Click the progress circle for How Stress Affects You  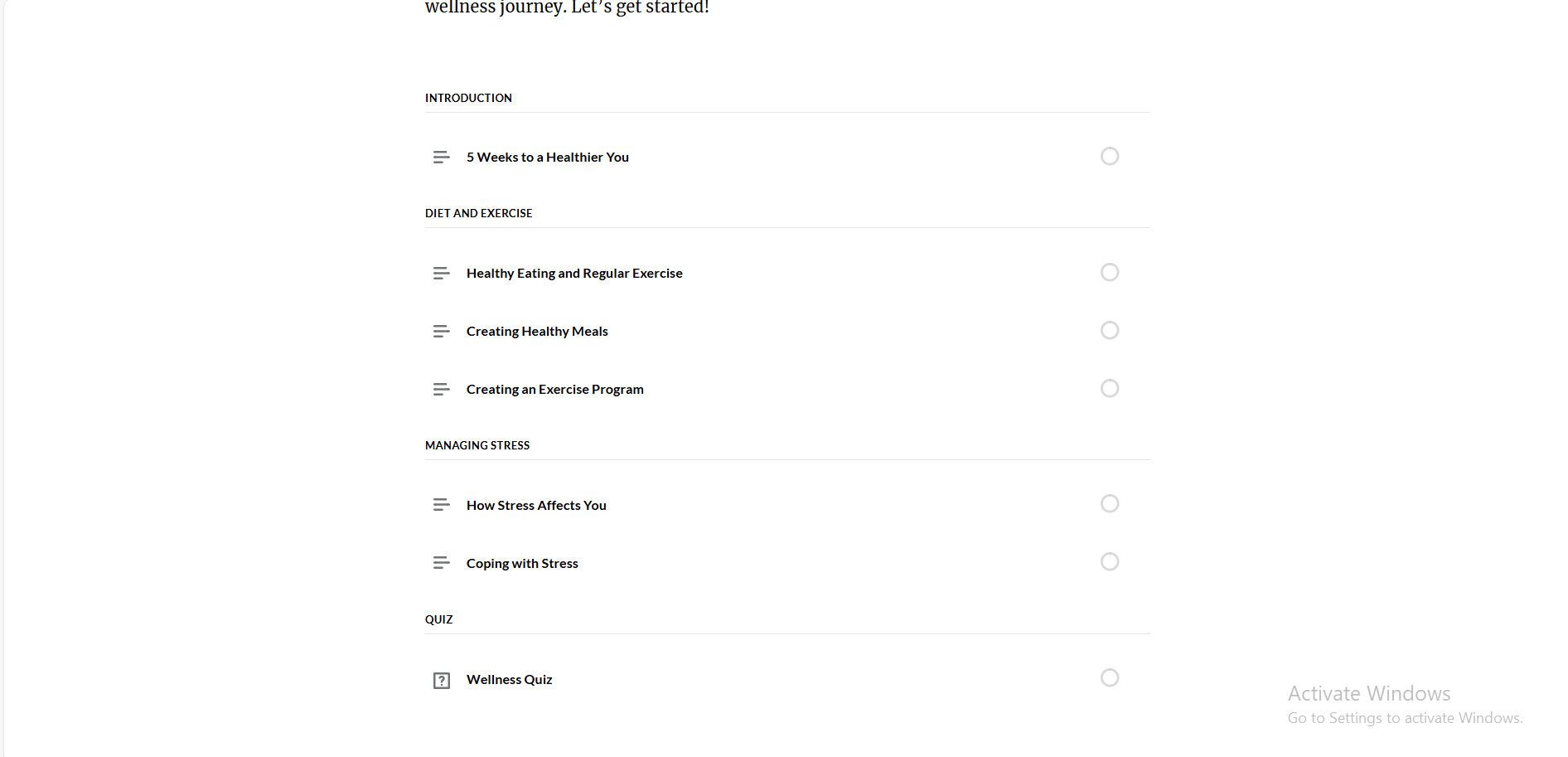[1110, 503]
